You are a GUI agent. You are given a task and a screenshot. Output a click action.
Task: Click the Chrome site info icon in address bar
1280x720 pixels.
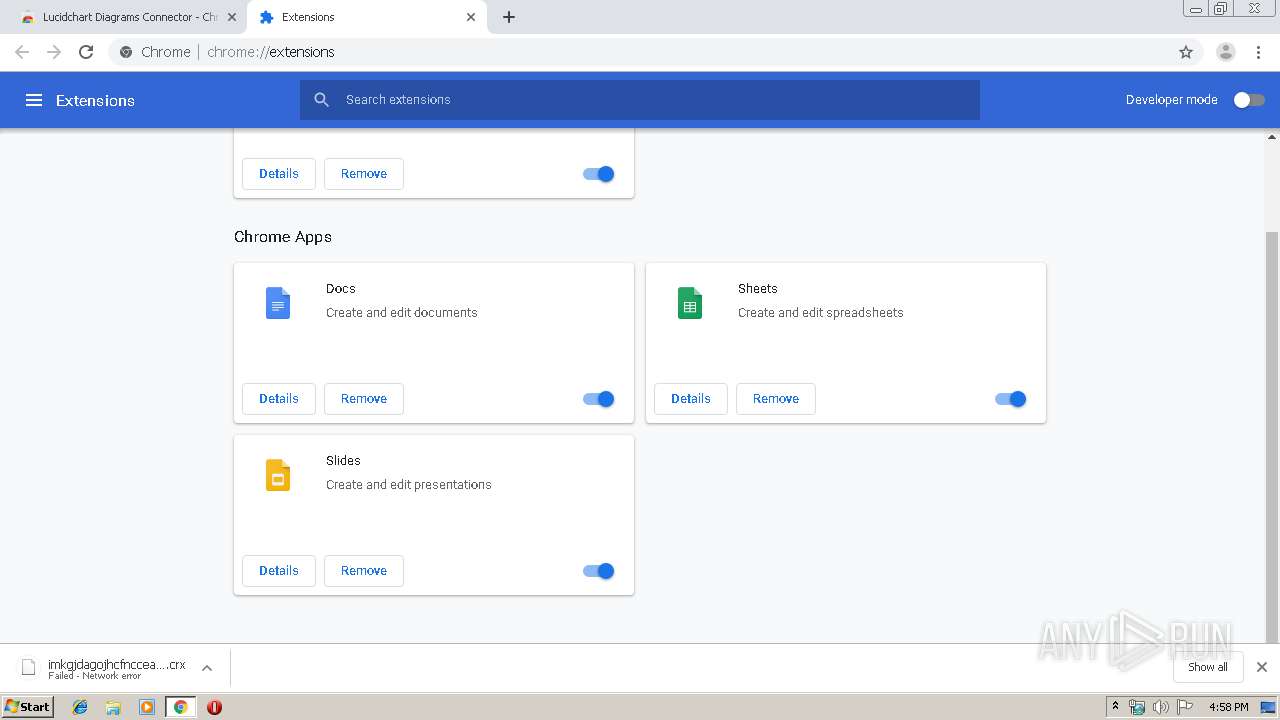(126, 52)
